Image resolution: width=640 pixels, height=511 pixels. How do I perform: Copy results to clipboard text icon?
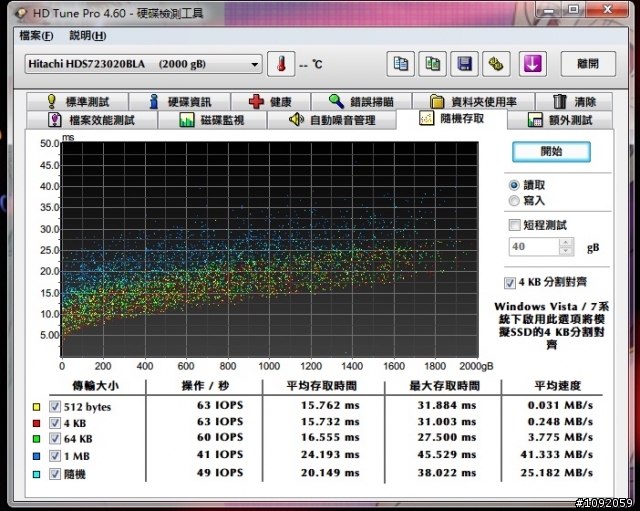tap(400, 64)
